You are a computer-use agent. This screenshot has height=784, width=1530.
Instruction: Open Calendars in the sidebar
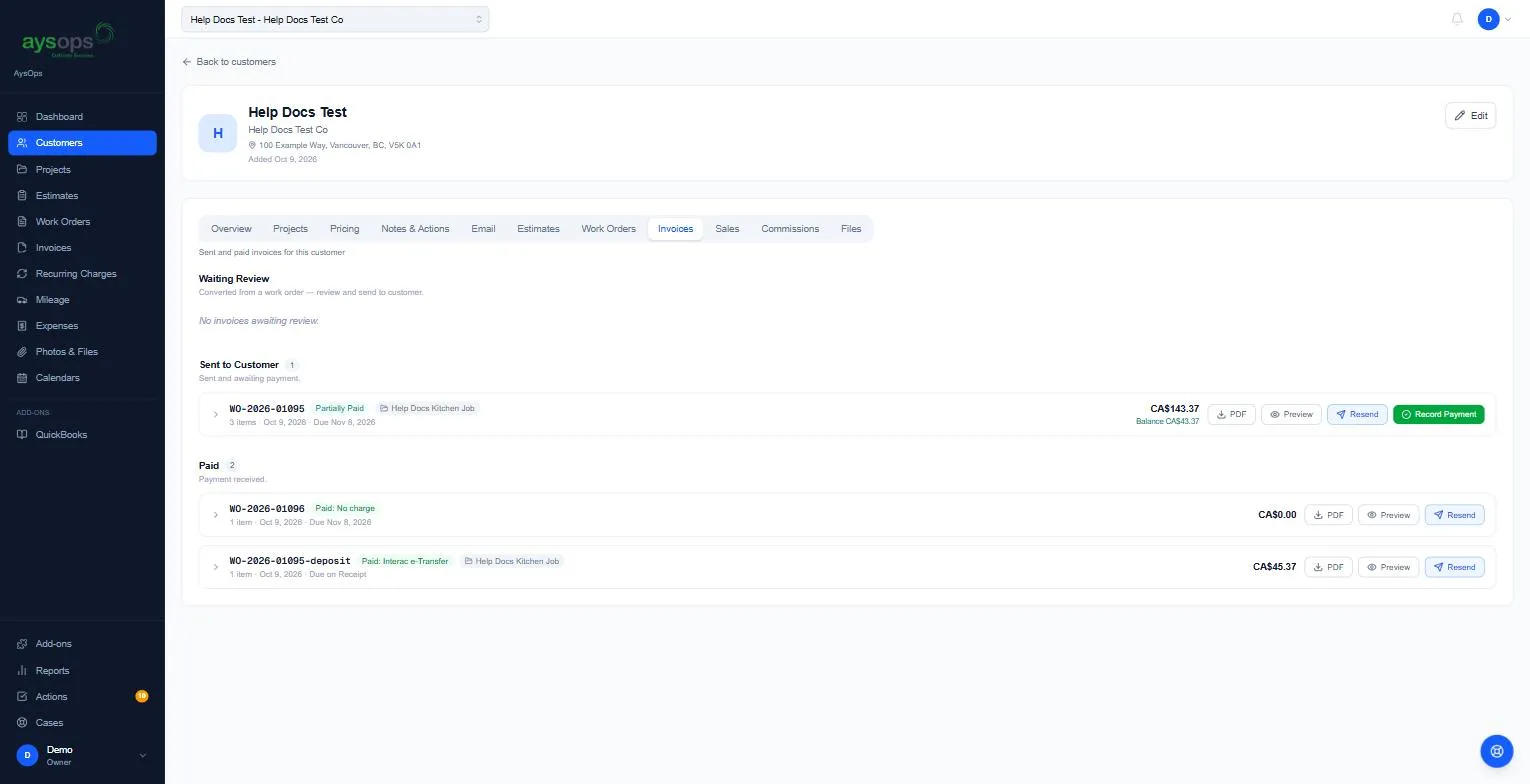(82, 378)
